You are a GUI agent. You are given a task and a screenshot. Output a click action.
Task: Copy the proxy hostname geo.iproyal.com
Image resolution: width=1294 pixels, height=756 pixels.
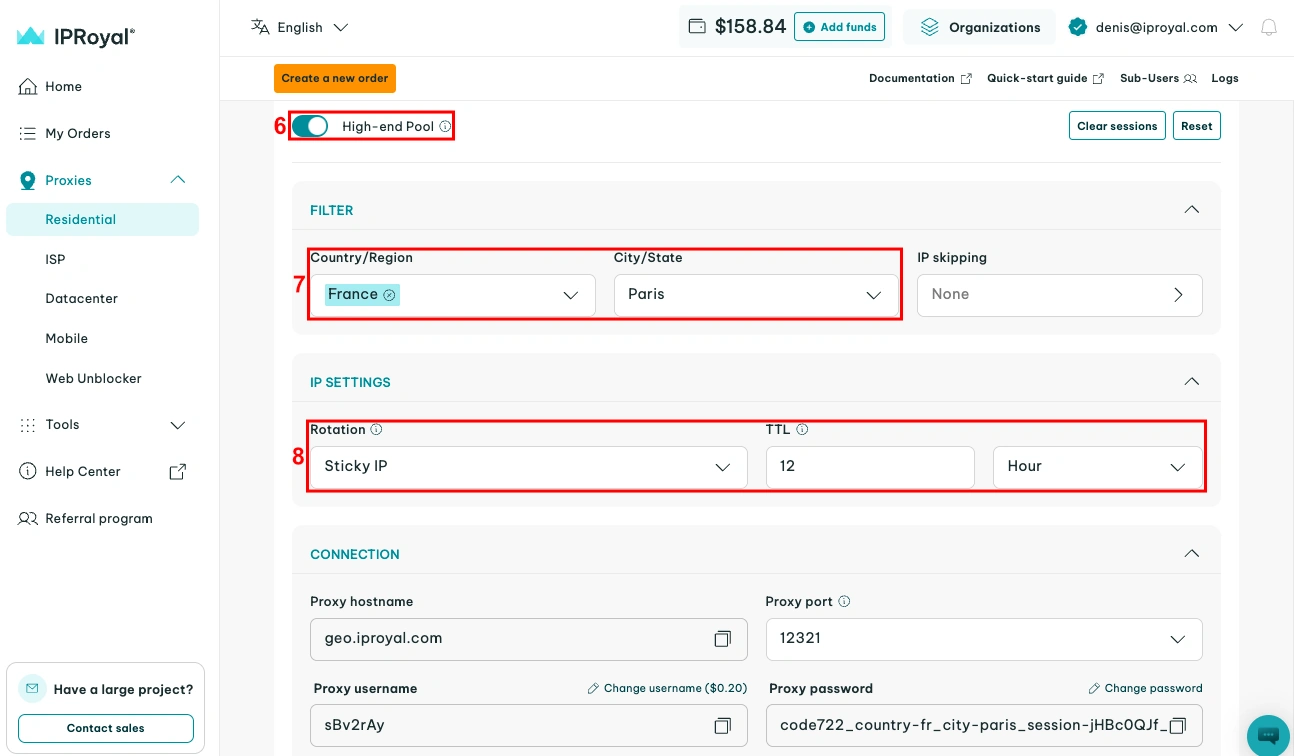tap(722, 638)
